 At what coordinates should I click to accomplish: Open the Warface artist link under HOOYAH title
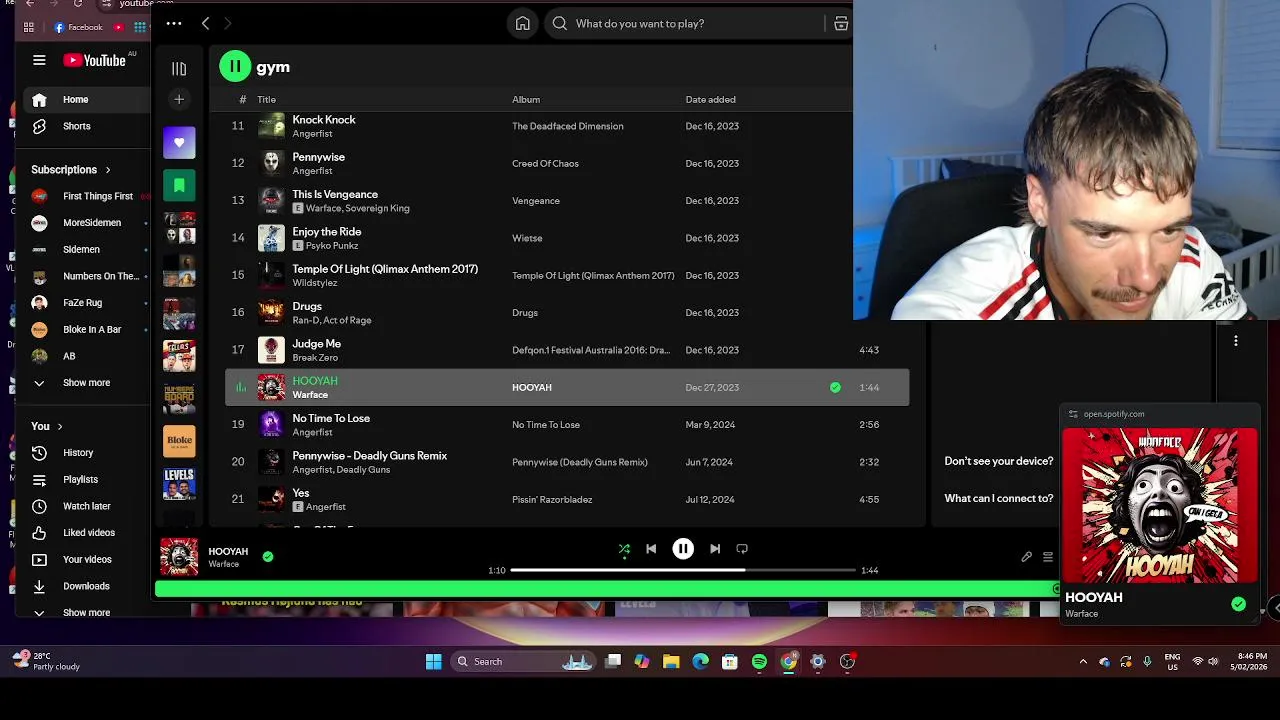click(310, 395)
